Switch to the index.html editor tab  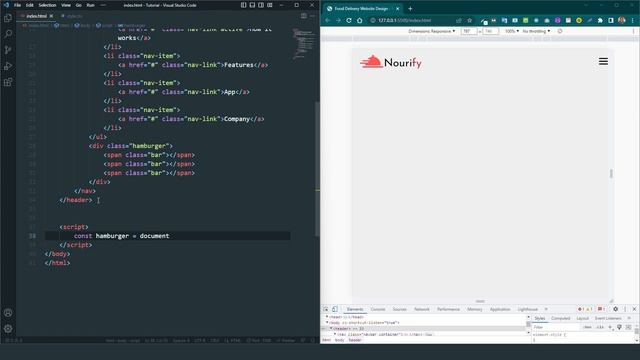click(x=36, y=16)
